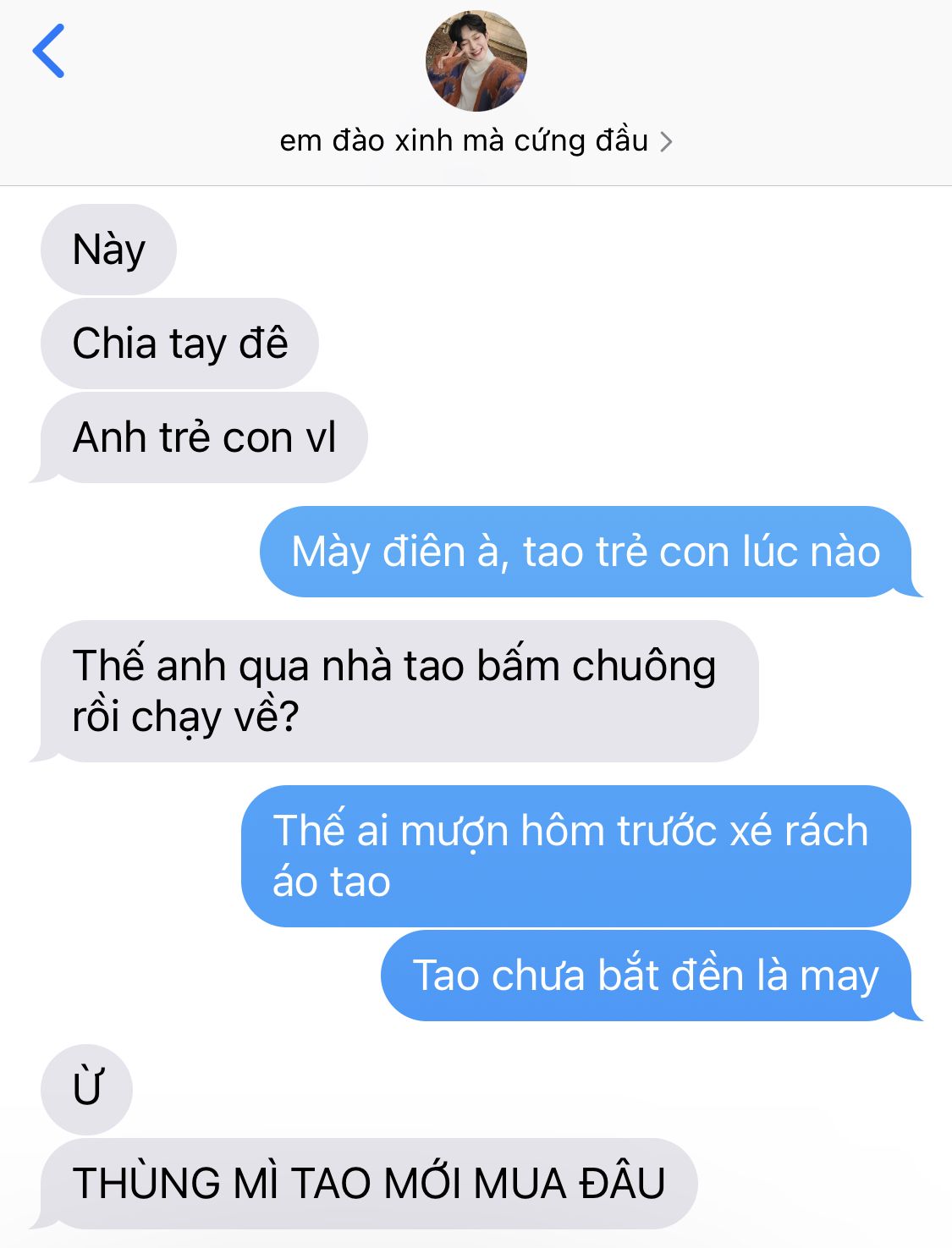Click the word 'ĐÂU' in last message

[622, 1182]
